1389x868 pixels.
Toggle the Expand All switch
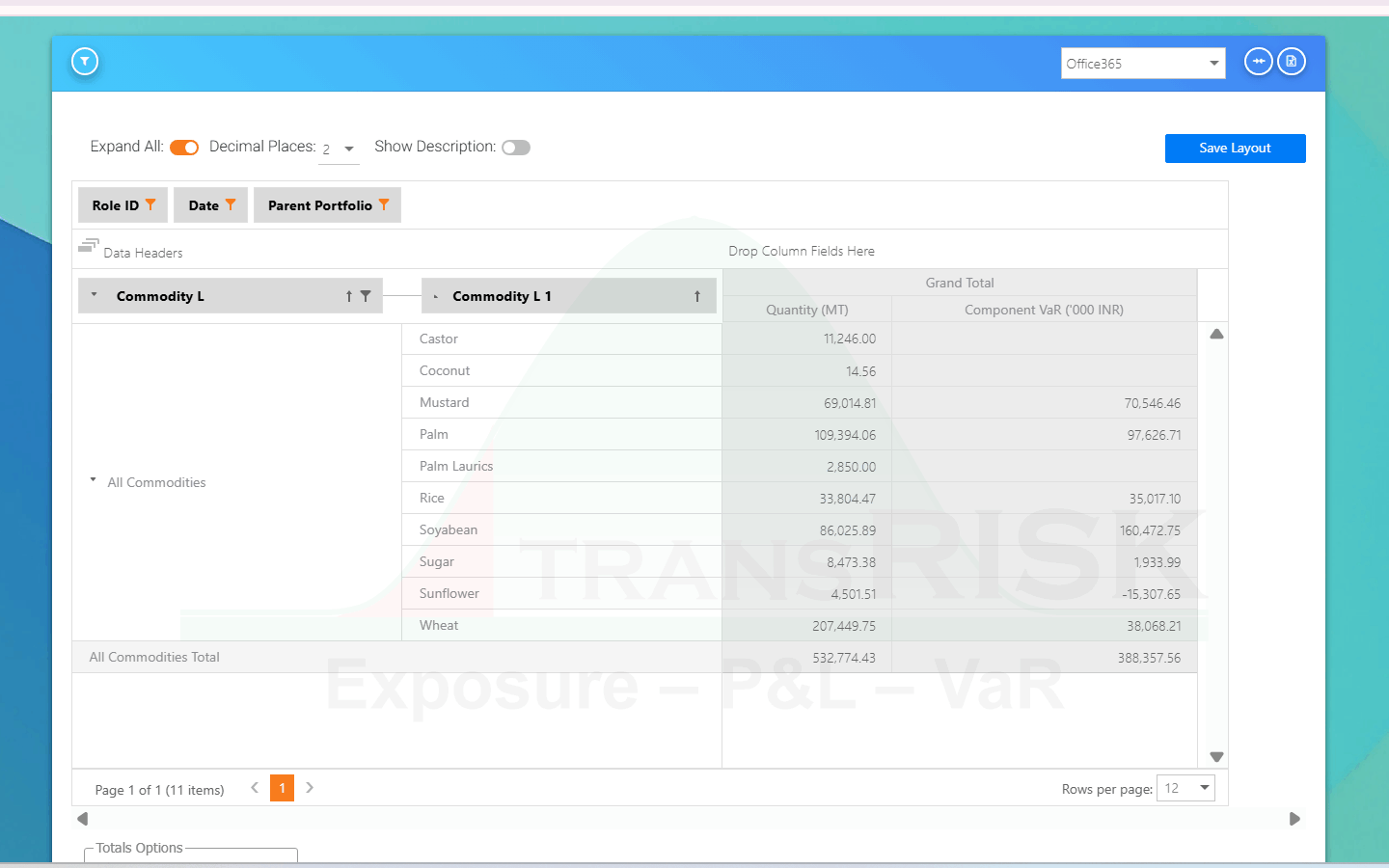(184, 148)
